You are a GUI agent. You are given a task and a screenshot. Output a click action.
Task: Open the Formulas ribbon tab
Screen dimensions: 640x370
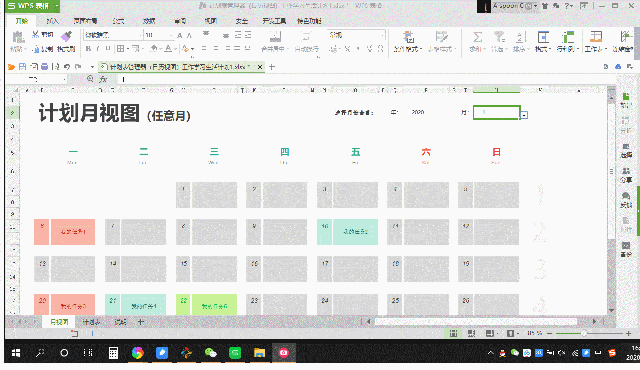(118, 21)
